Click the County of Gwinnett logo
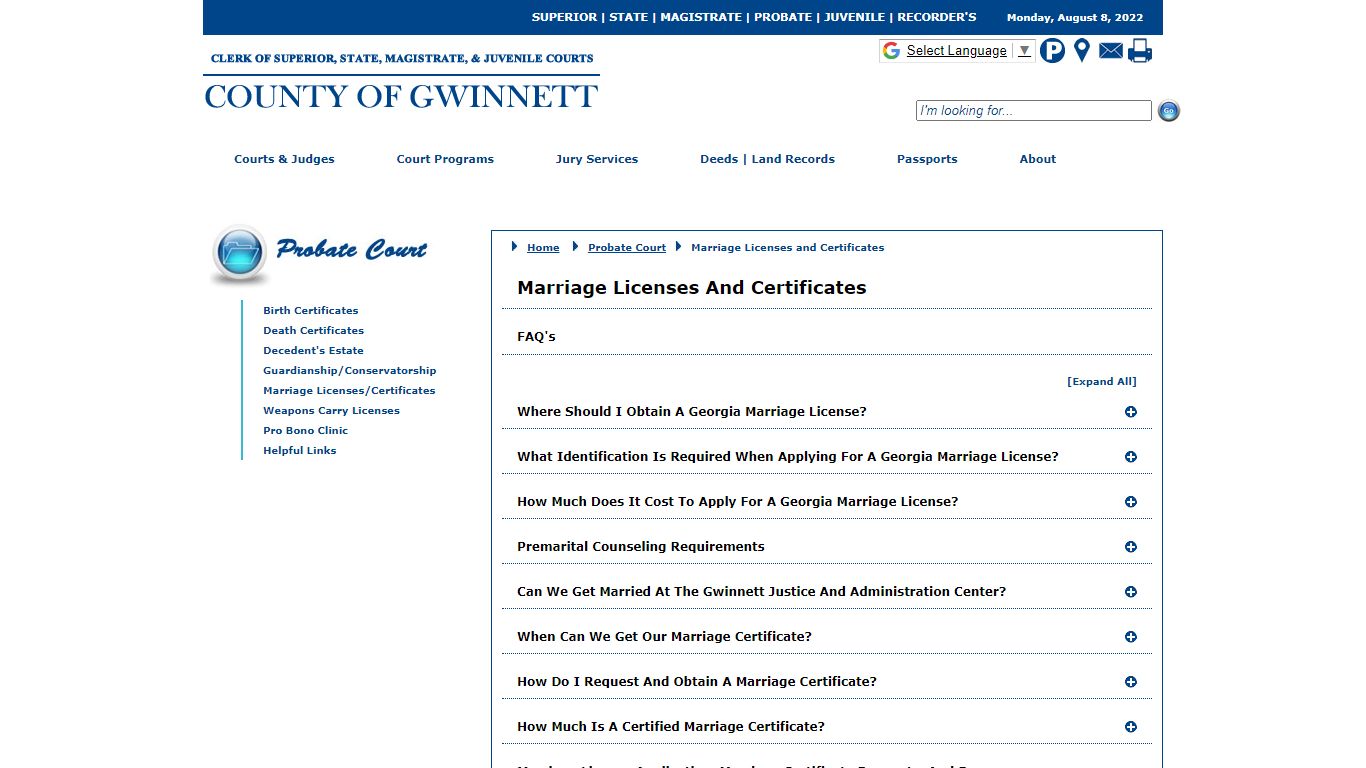Image resolution: width=1366 pixels, height=768 pixels. click(401, 80)
